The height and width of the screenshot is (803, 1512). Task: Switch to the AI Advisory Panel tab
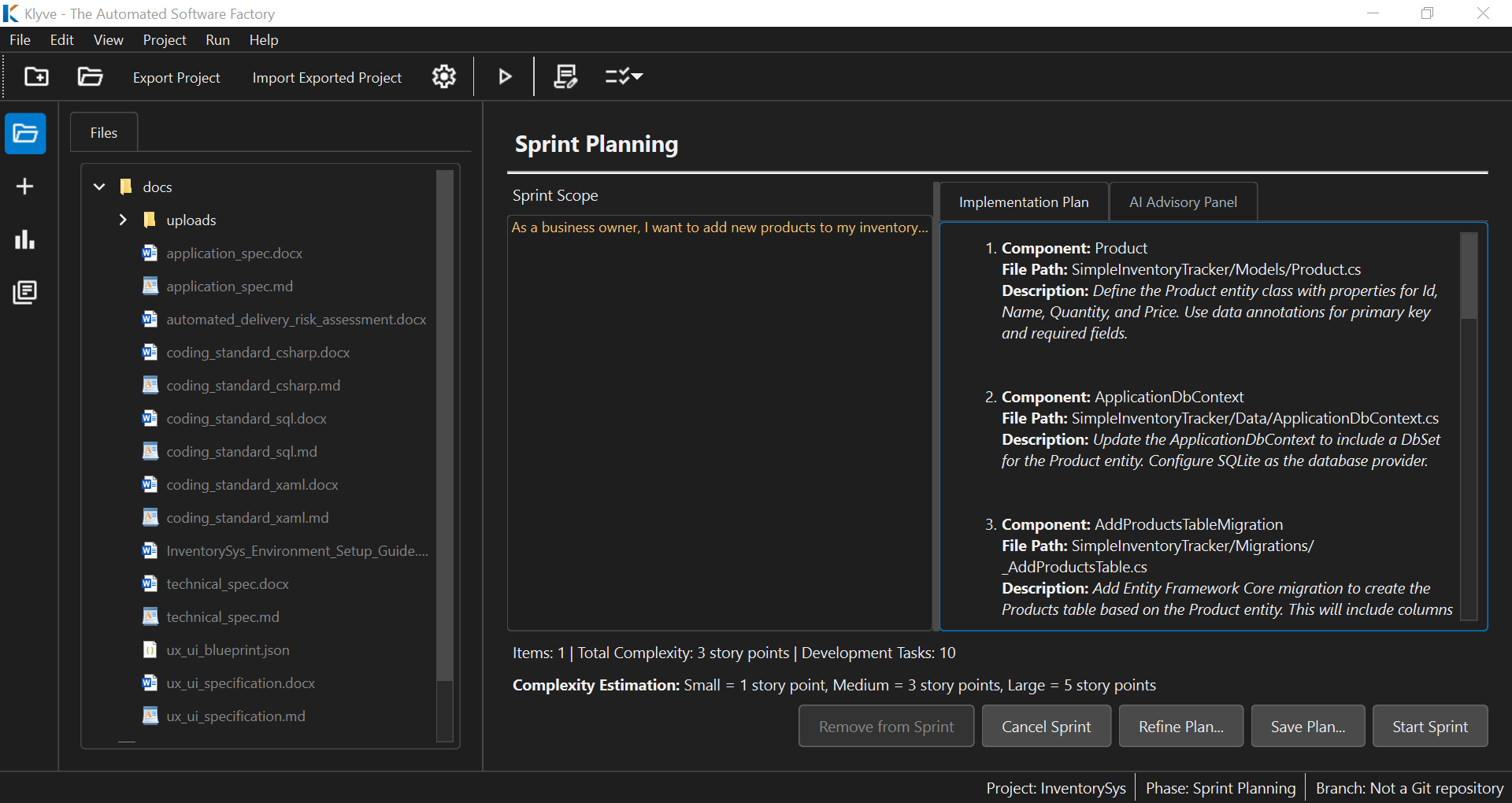pyautogui.click(x=1183, y=202)
